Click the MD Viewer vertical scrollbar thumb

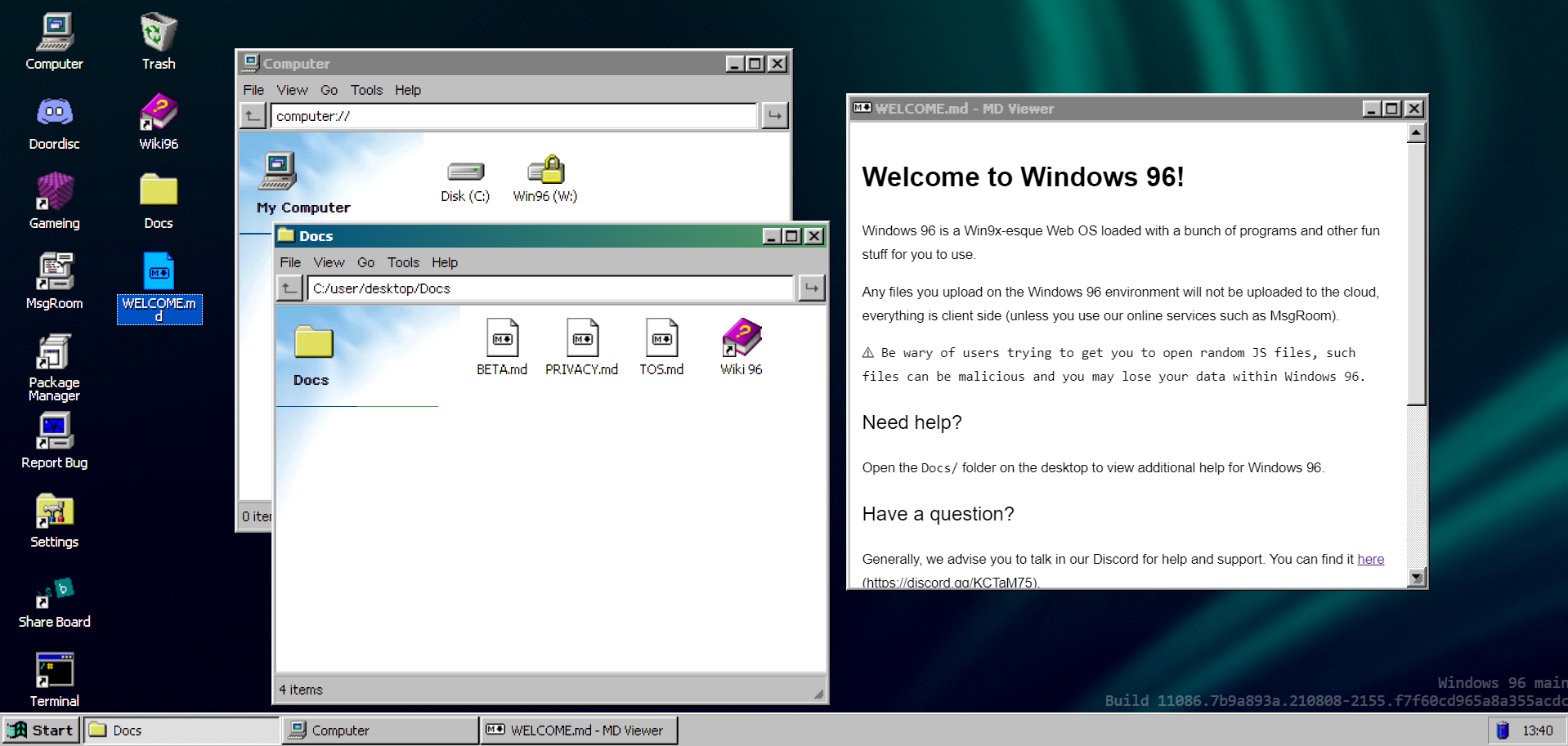click(x=1417, y=274)
